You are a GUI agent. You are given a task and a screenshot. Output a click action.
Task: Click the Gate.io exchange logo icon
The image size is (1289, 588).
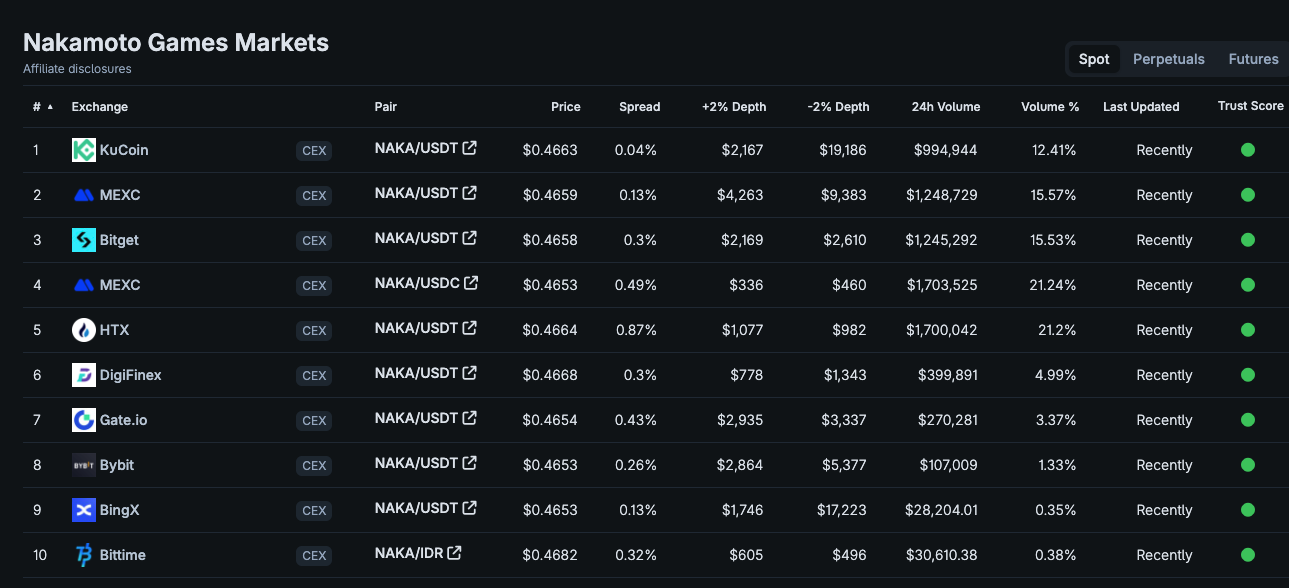tap(84, 420)
